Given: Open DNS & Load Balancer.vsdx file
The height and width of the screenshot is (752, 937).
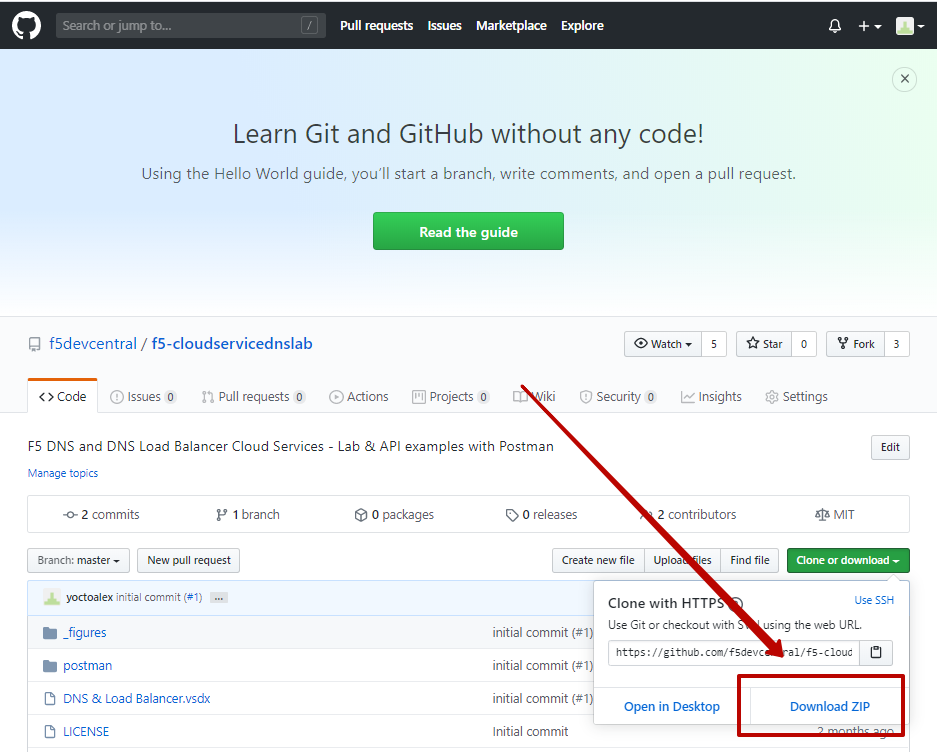Looking at the screenshot, I should pyautogui.click(x=137, y=698).
